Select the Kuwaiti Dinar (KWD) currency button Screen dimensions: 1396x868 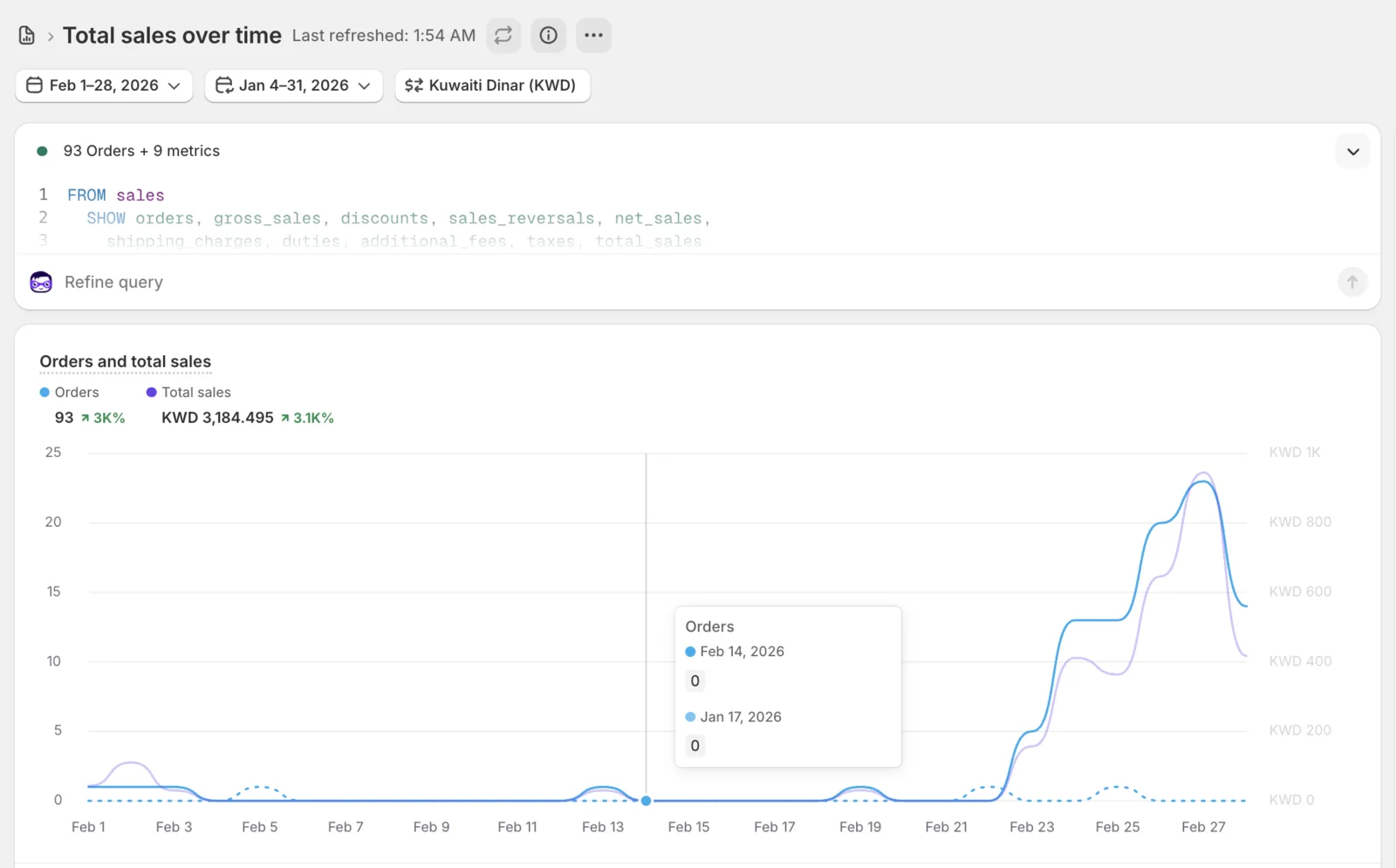click(x=493, y=85)
